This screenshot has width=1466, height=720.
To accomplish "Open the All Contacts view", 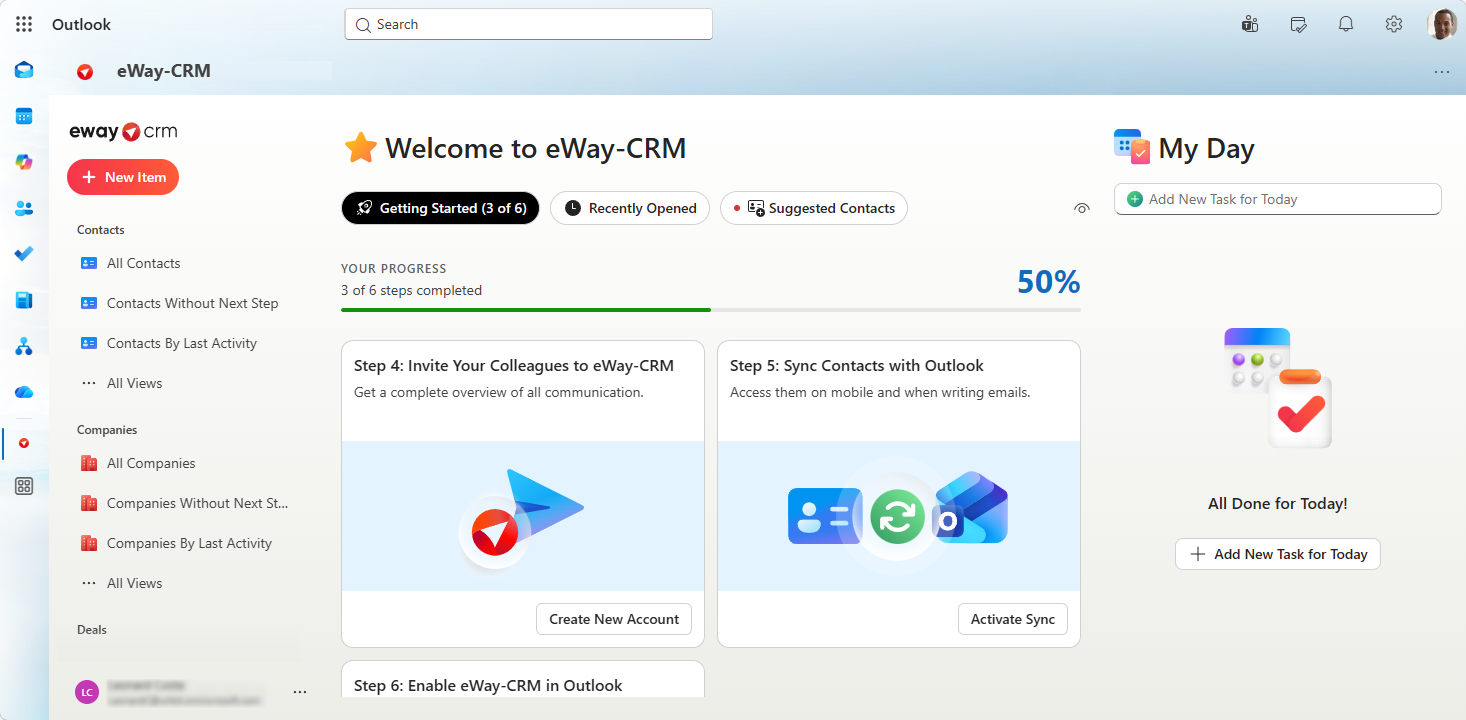I will pyautogui.click(x=143, y=263).
